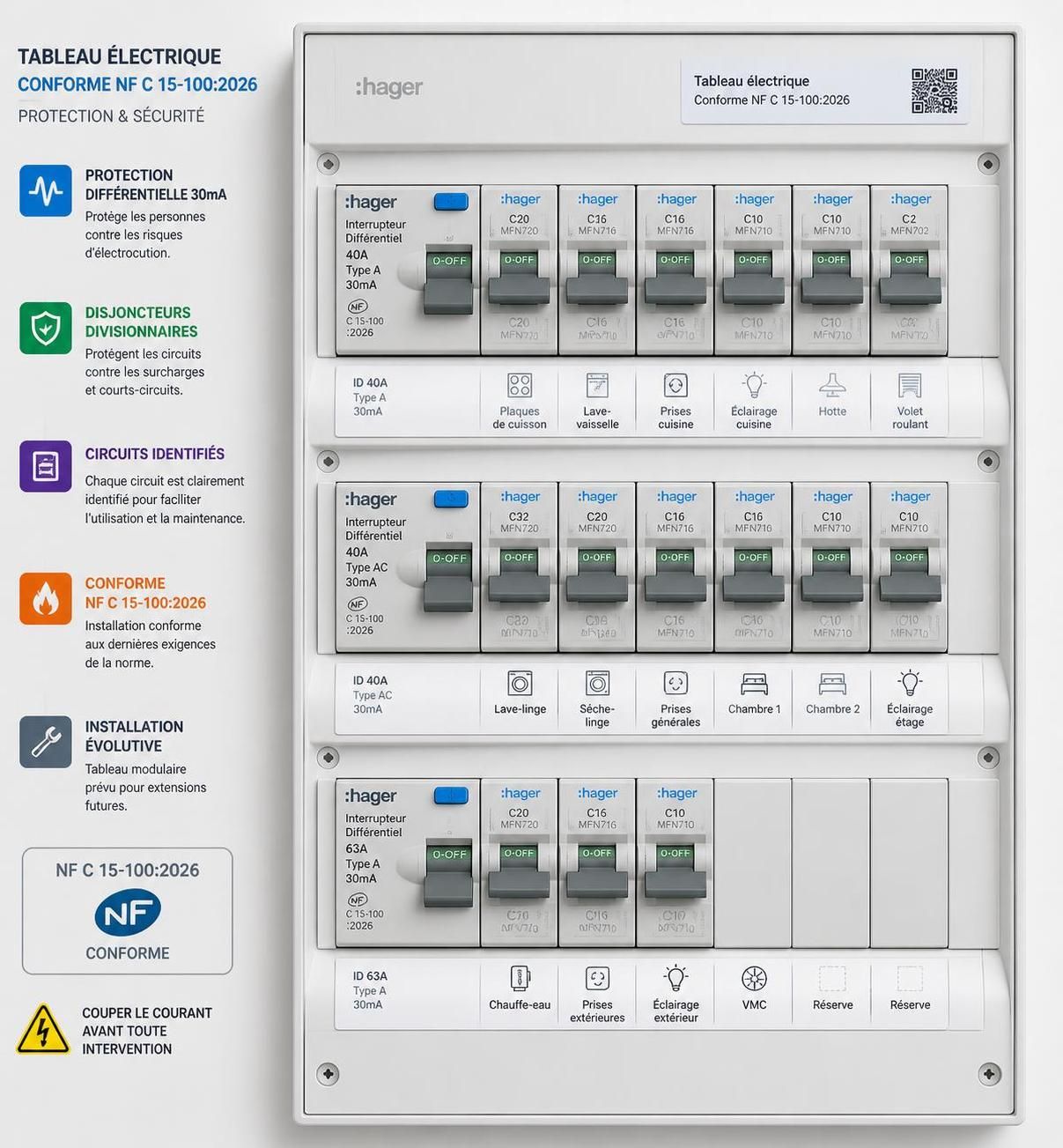Click the "INSTALLATION ÉVOLUTIVE" heading

[x=134, y=736]
